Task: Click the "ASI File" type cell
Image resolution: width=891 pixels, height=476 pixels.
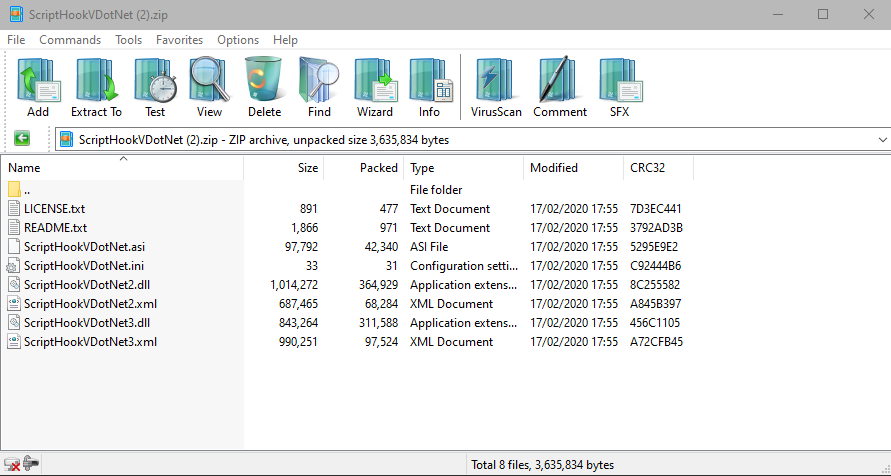Action: pos(429,247)
